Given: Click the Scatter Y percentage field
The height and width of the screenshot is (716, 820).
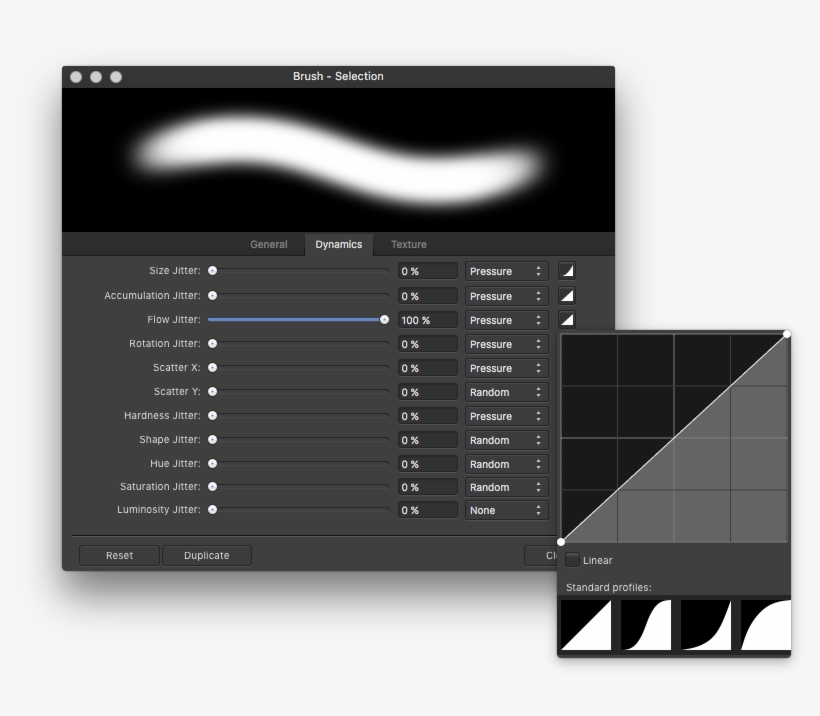Looking at the screenshot, I should click(x=427, y=392).
